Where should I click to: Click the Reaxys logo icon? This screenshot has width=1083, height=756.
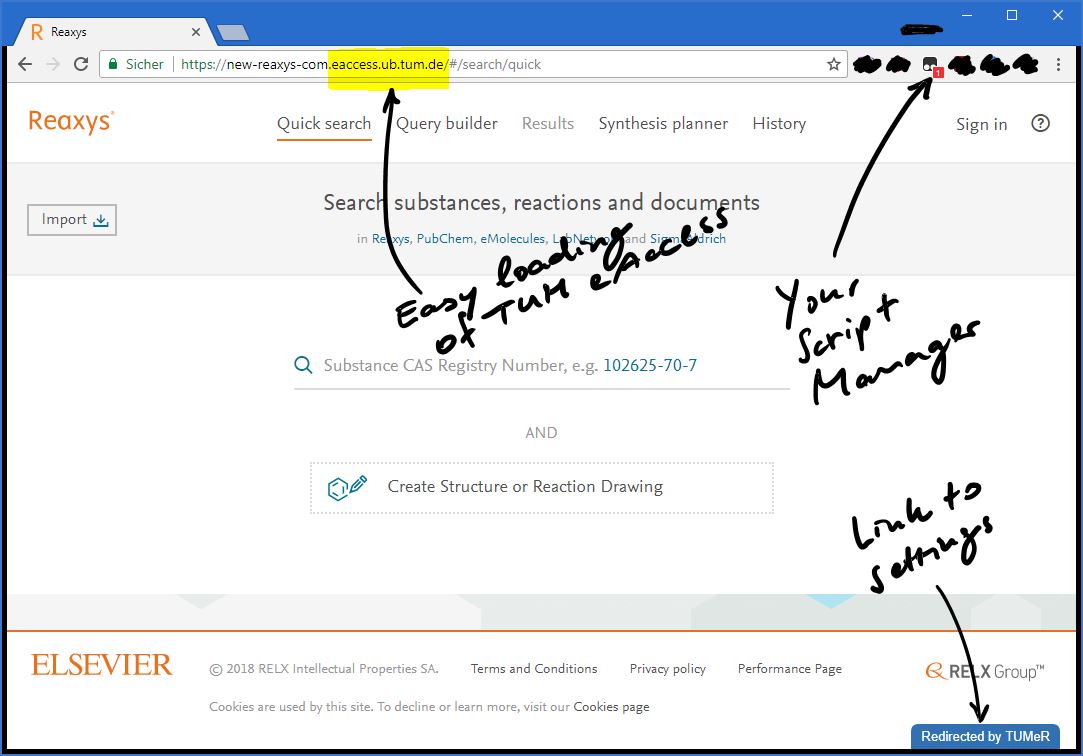click(x=70, y=120)
